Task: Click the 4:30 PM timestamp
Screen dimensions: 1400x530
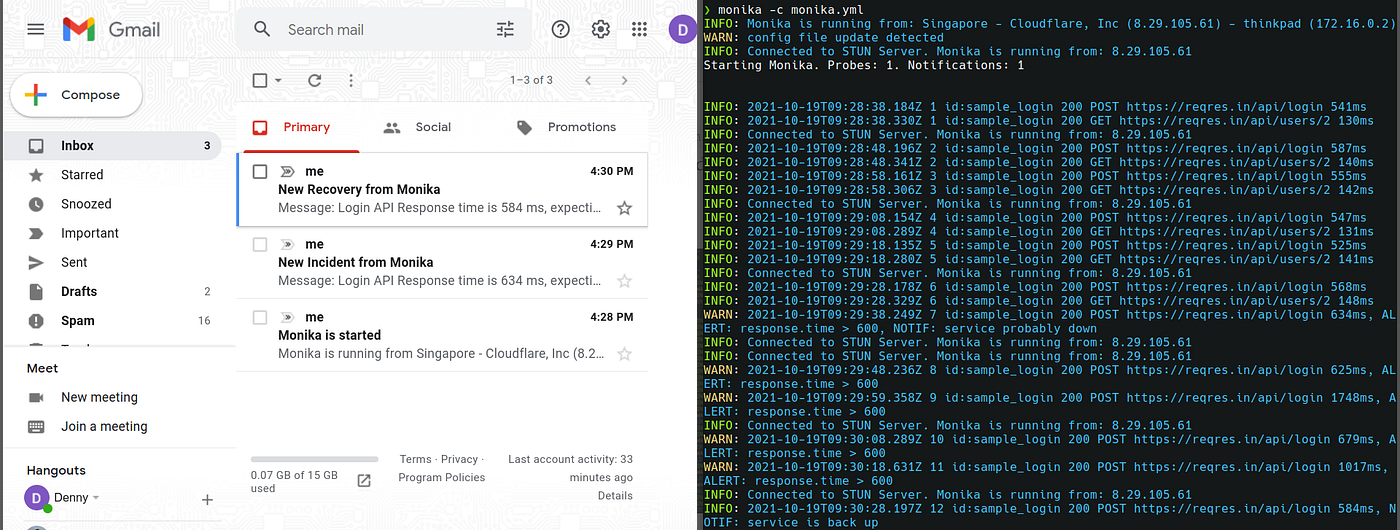Action: tap(612, 171)
